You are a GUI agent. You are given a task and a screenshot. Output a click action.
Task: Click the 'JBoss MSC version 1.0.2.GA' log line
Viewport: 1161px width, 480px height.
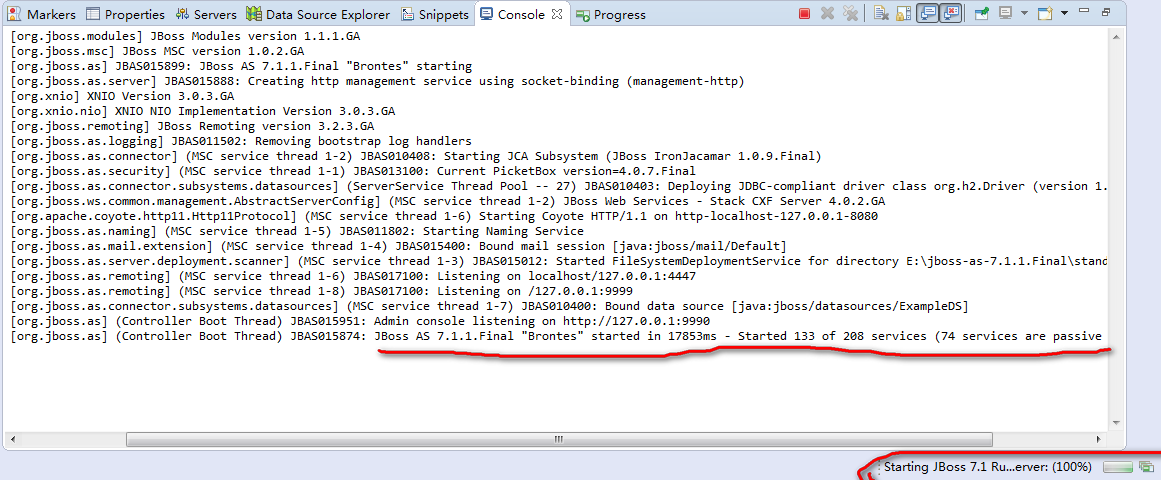click(157, 51)
